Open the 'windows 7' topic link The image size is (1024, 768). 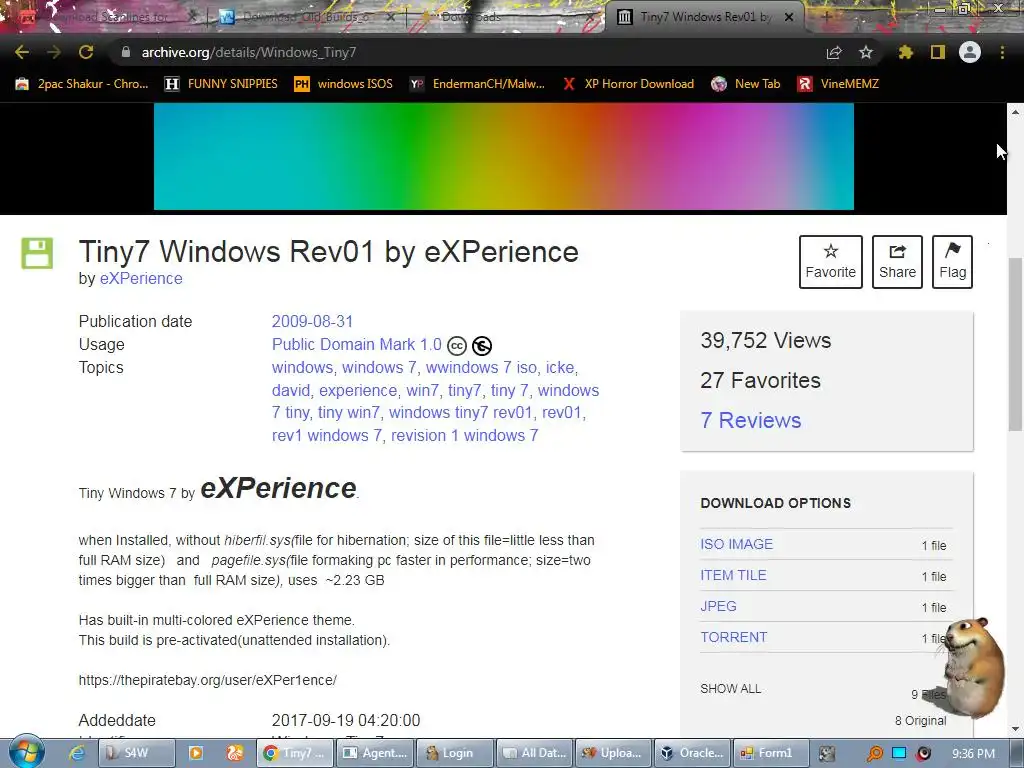(x=379, y=367)
